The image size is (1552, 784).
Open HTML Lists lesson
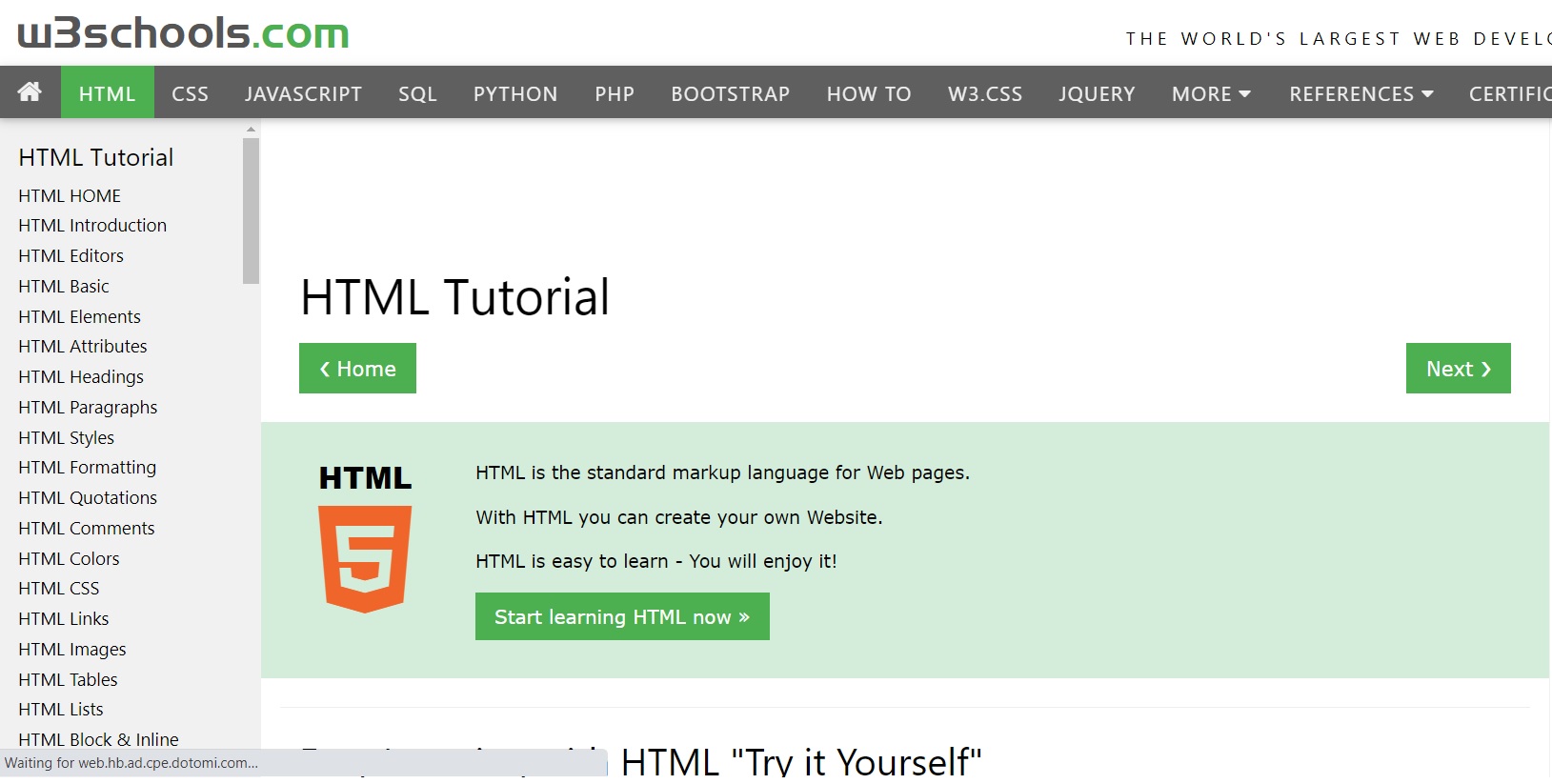[61, 710]
